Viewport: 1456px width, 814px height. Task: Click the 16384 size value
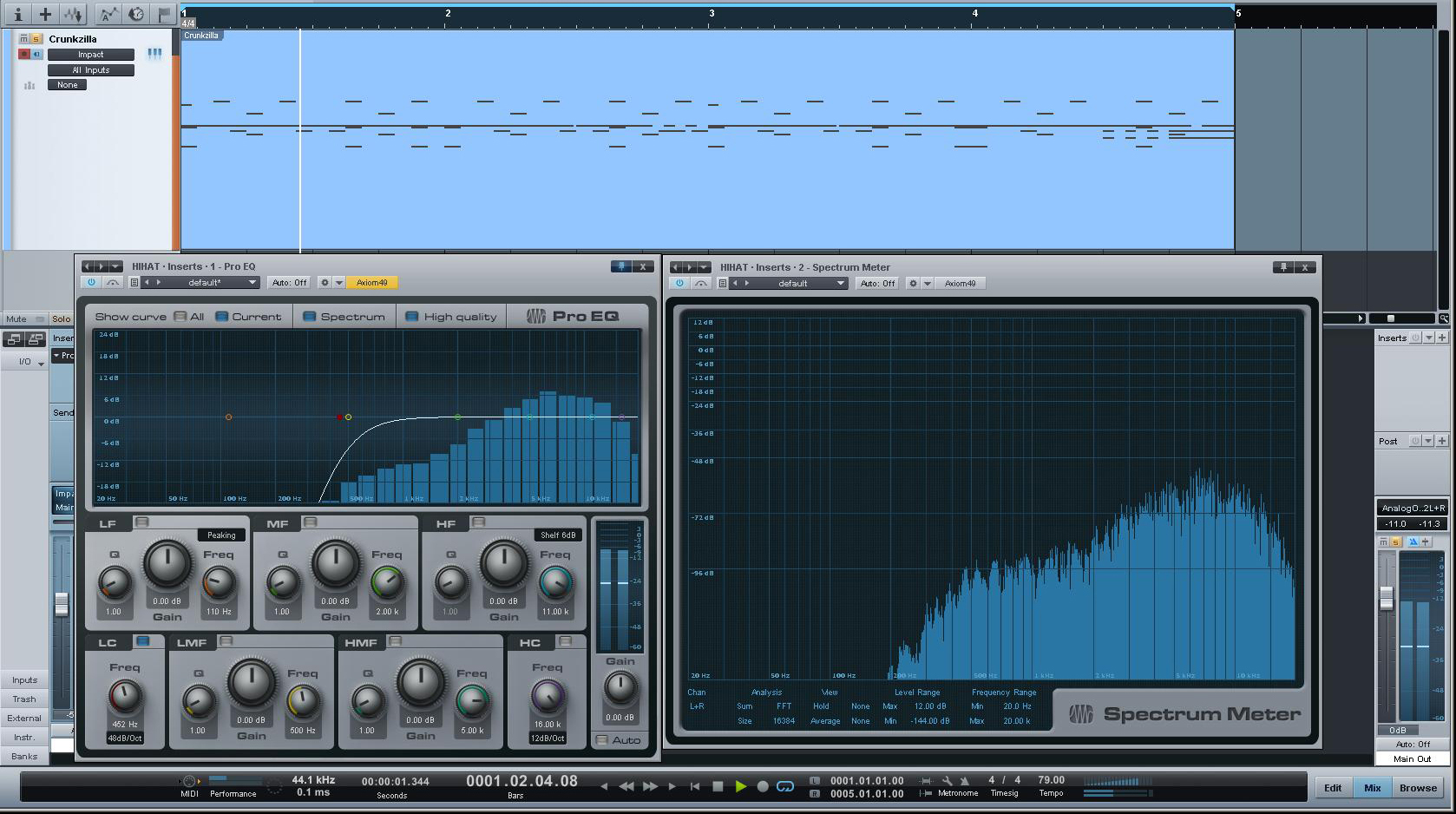(784, 721)
